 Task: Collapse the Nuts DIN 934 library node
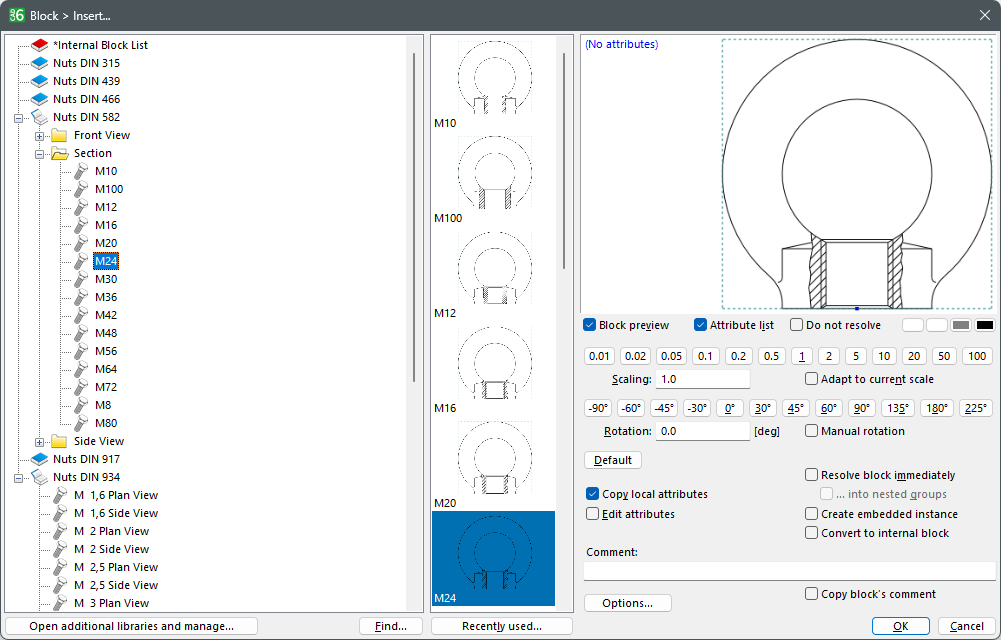tap(19, 478)
